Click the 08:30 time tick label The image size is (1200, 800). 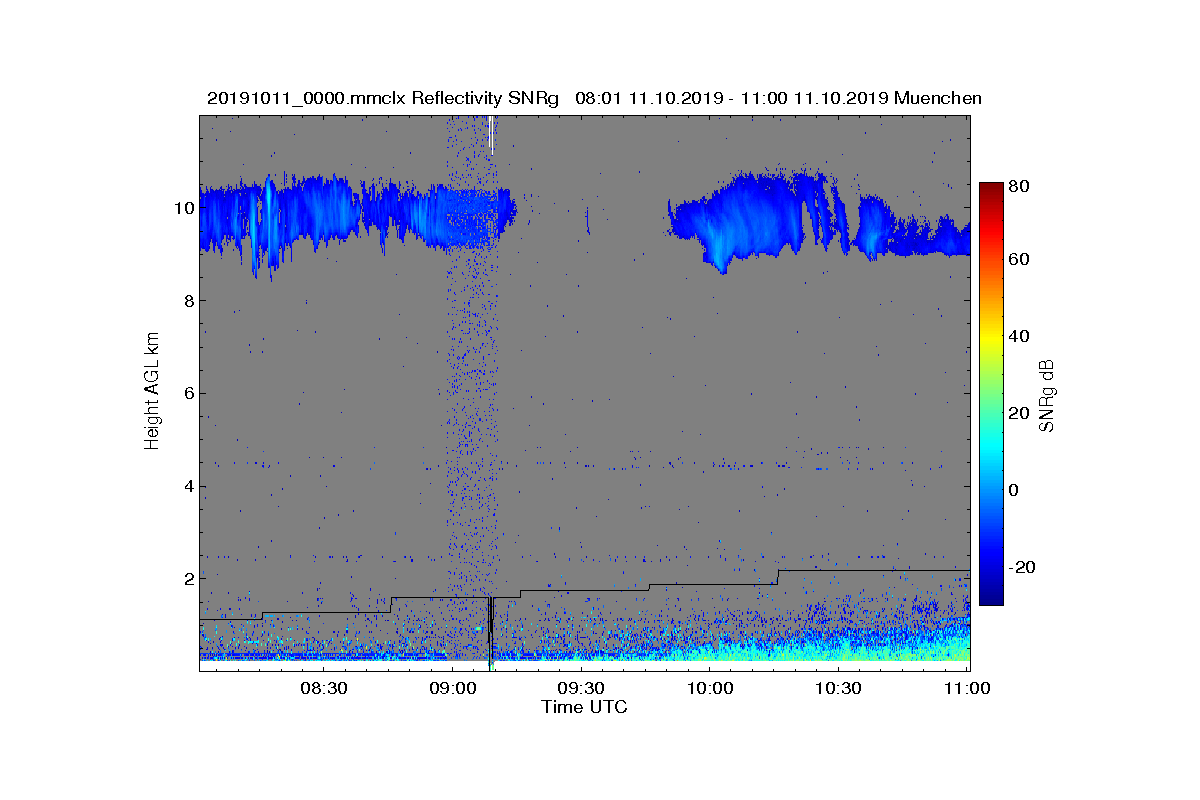click(323, 688)
